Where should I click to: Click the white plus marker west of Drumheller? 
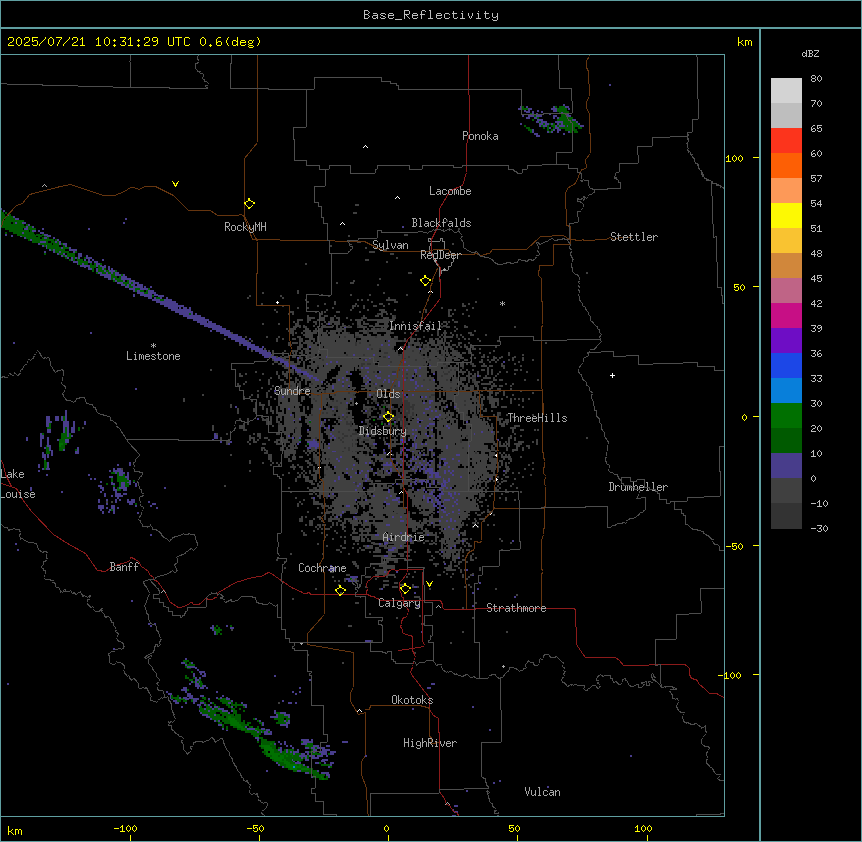[x=612, y=375]
